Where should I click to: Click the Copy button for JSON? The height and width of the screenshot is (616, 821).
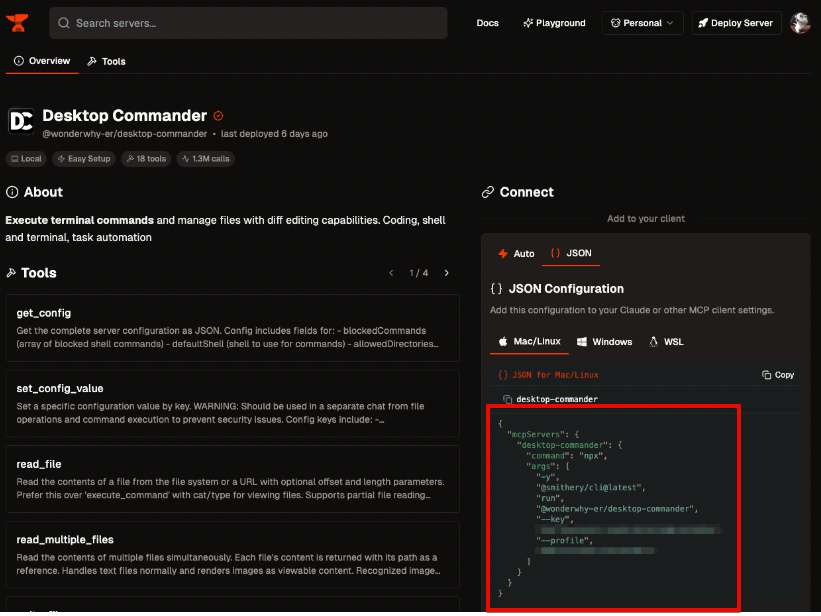(x=778, y=375)
